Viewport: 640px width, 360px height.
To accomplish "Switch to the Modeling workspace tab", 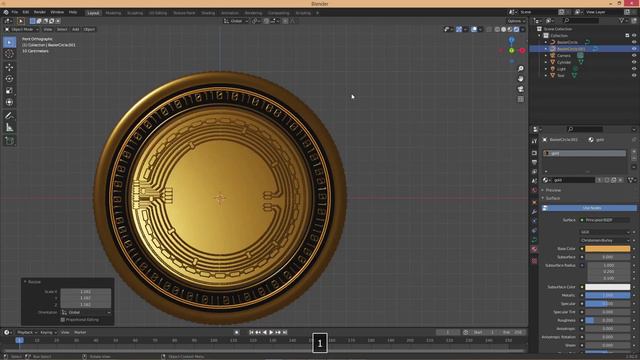I will tap(113, 13).
